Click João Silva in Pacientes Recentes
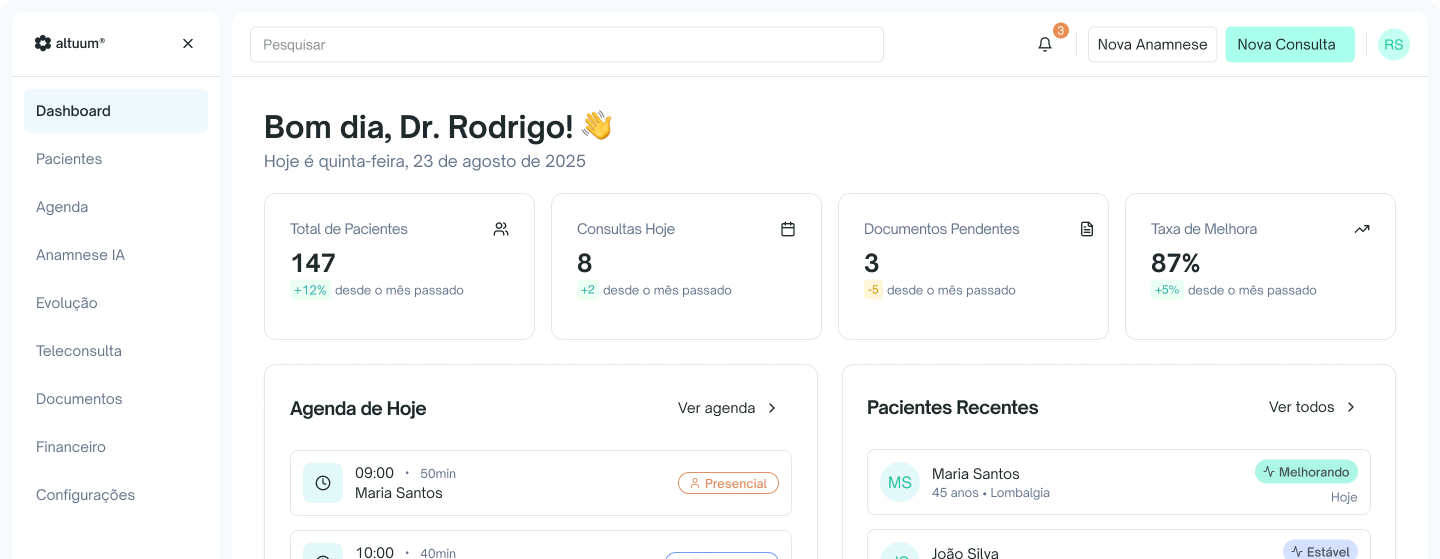Screen dimensions: 1440x559 tap(965, 552)
